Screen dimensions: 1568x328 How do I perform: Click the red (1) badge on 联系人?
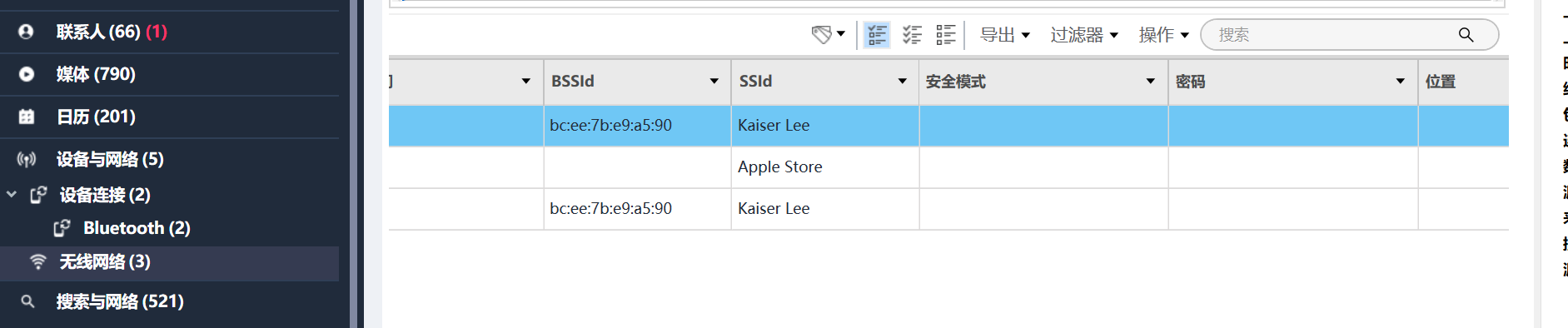point(157,32)
